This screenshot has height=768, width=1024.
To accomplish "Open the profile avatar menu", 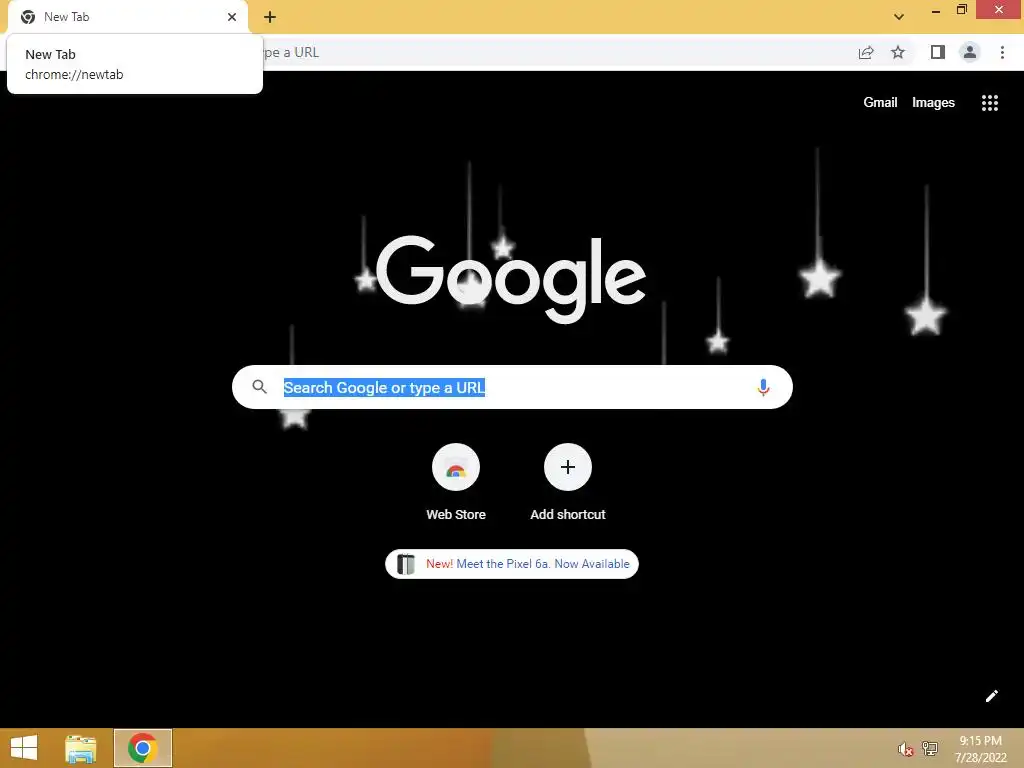I will point(970,52).
